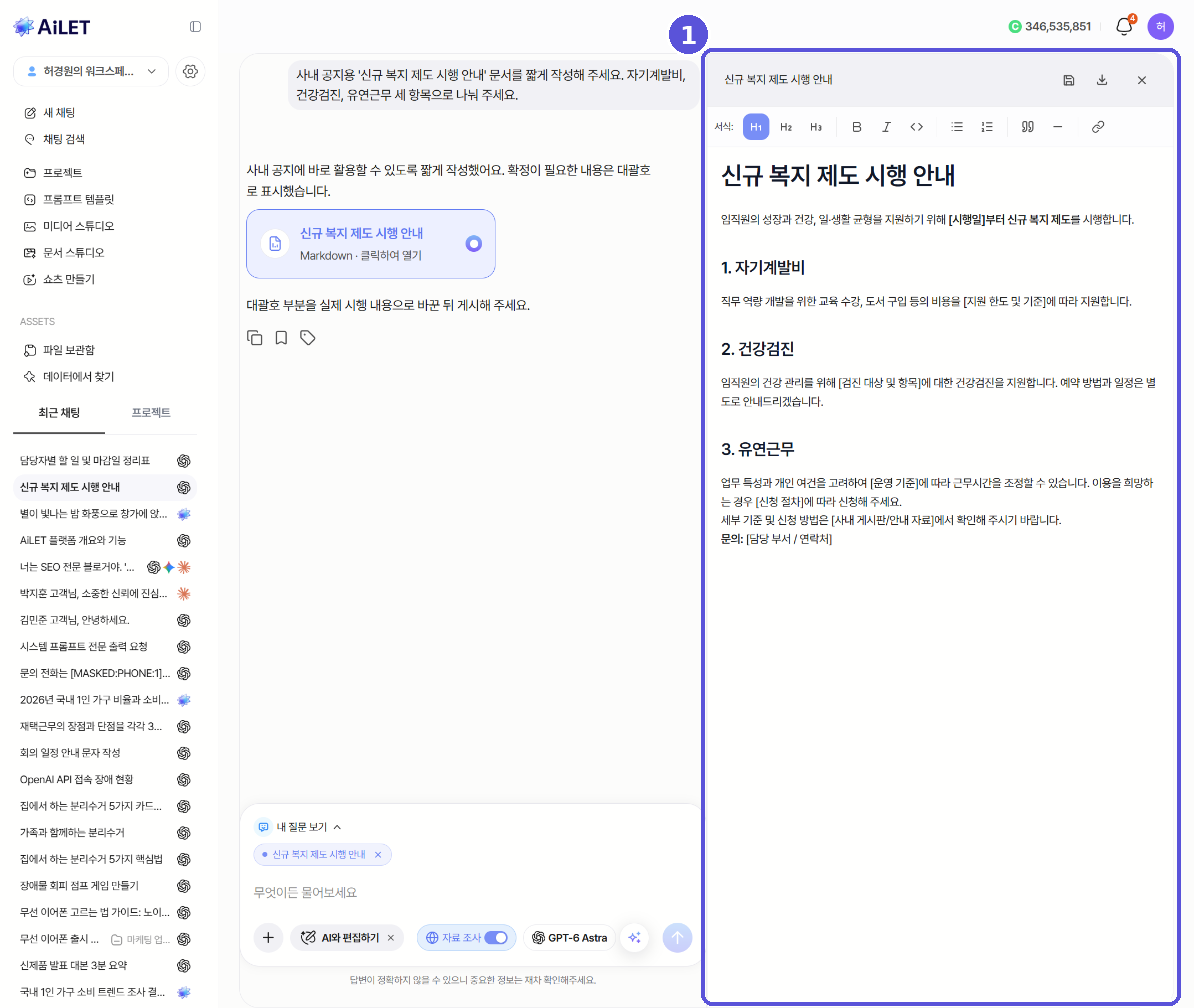Download the document from the editor header
The image size is (1194, 1008).
1102,80
